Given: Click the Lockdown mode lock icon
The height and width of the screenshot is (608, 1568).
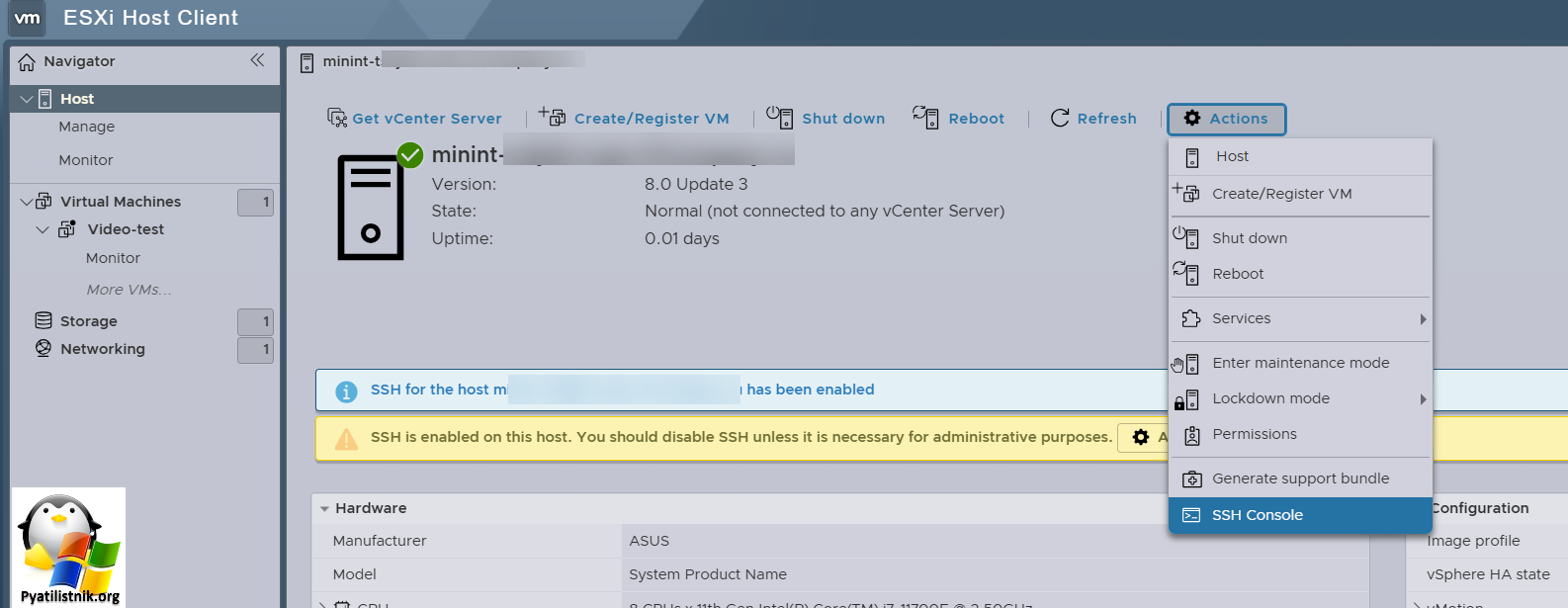Looking at the screenshot, I should coord(1186,399).
